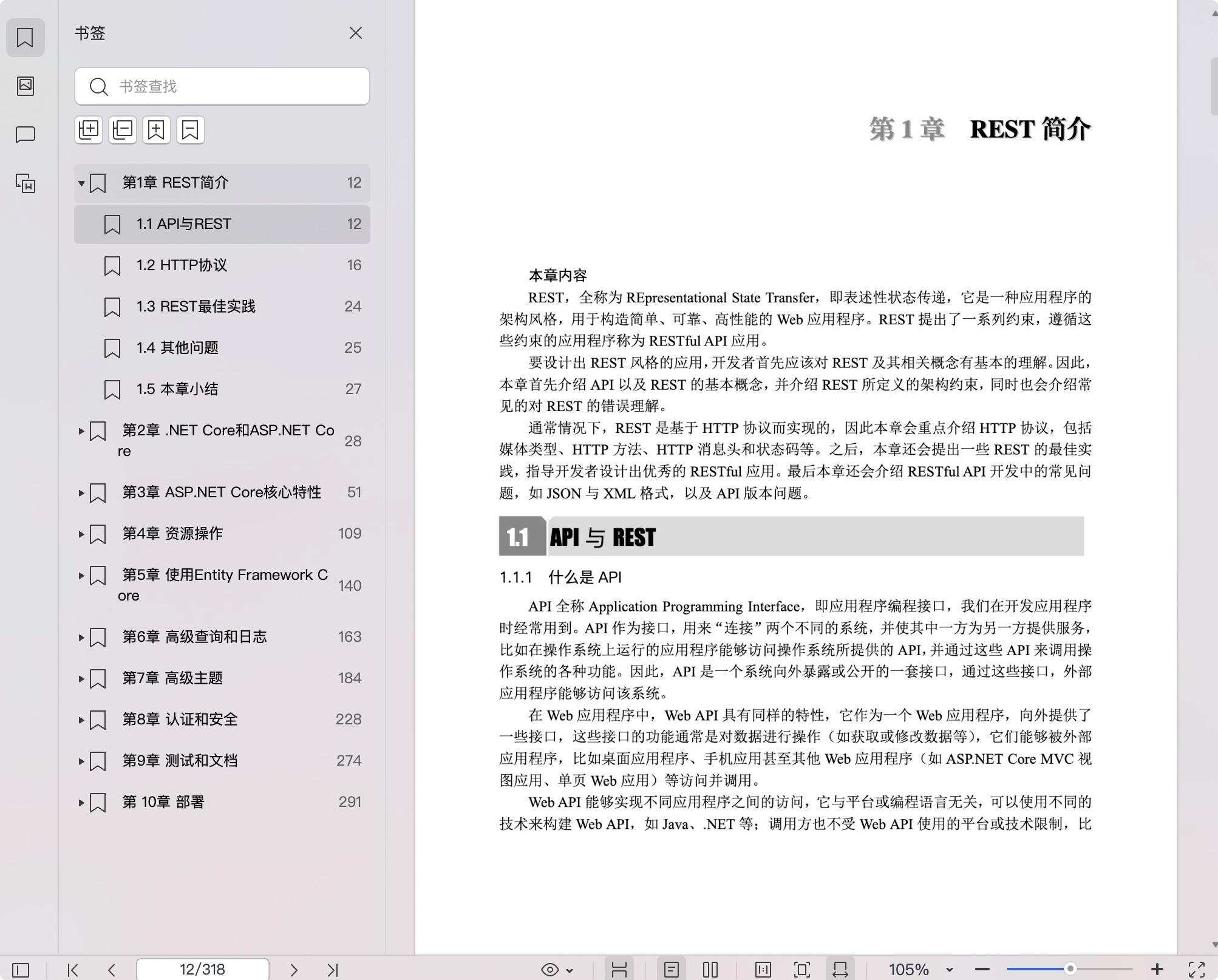Focus the 书签查找 search field

click(x=222, y=86)
